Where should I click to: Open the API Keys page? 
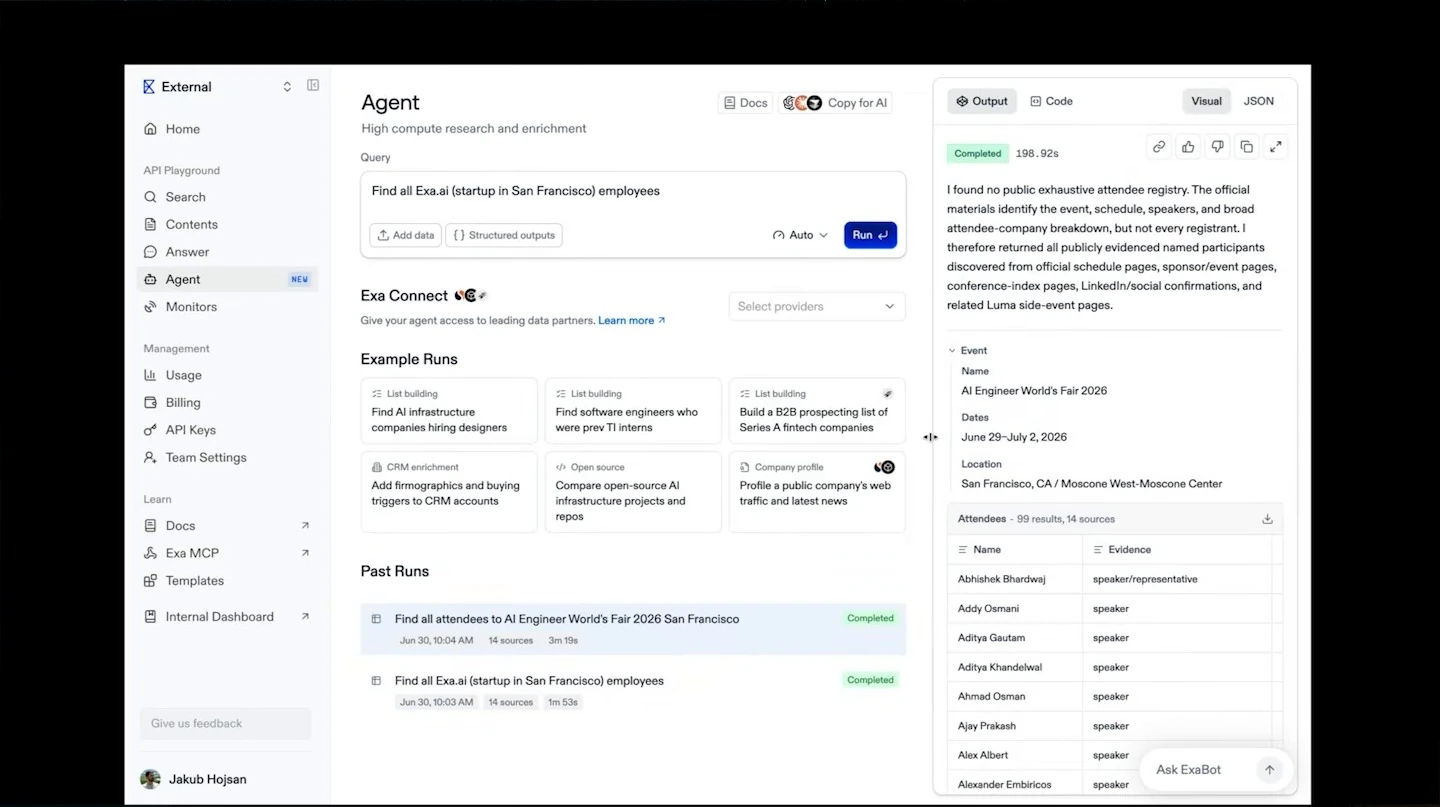tap(227, 430)
